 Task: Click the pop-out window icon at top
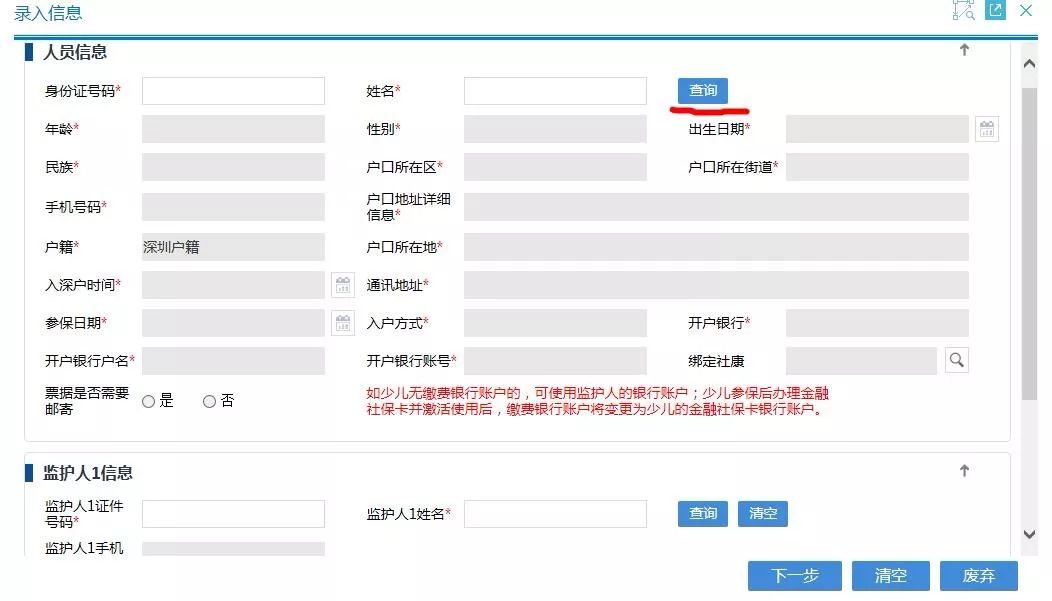(x=995, y=10)
